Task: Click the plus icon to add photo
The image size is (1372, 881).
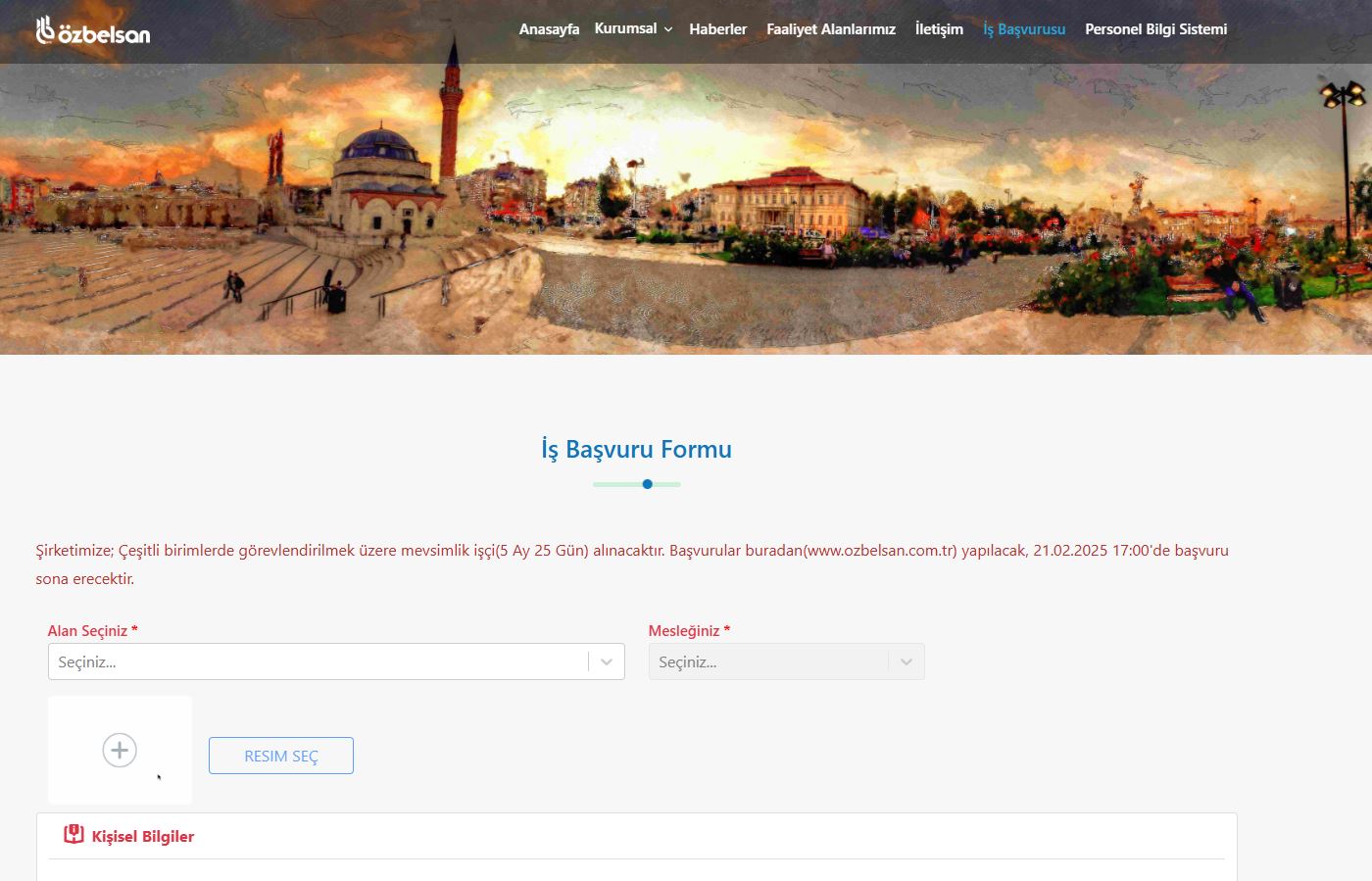Action: (x=120, y=750)
